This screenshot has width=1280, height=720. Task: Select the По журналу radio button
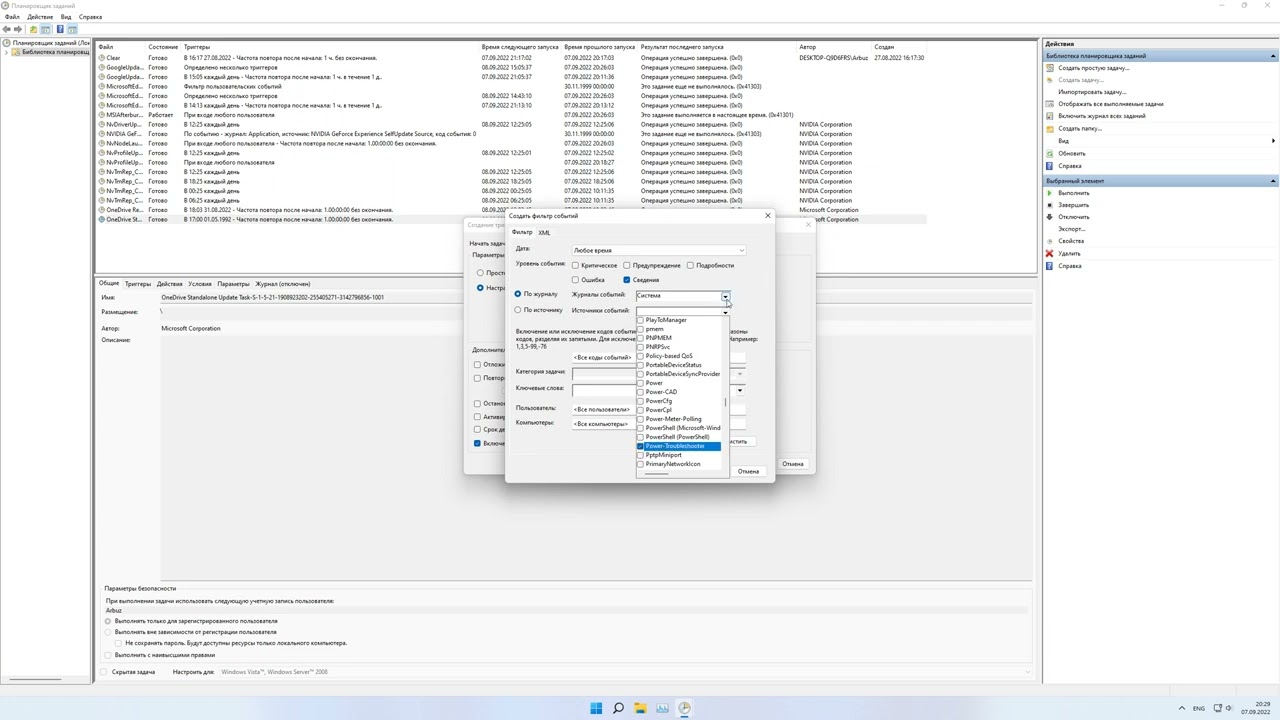(x=518, y=294)
